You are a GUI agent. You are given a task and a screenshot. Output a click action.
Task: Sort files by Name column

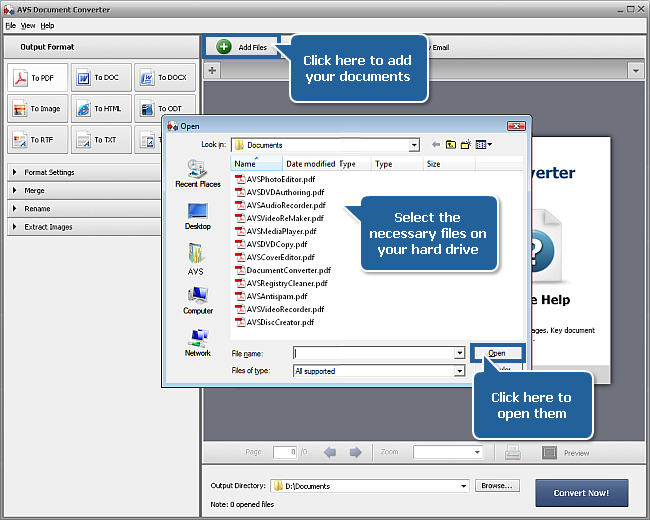click(256, 164)
